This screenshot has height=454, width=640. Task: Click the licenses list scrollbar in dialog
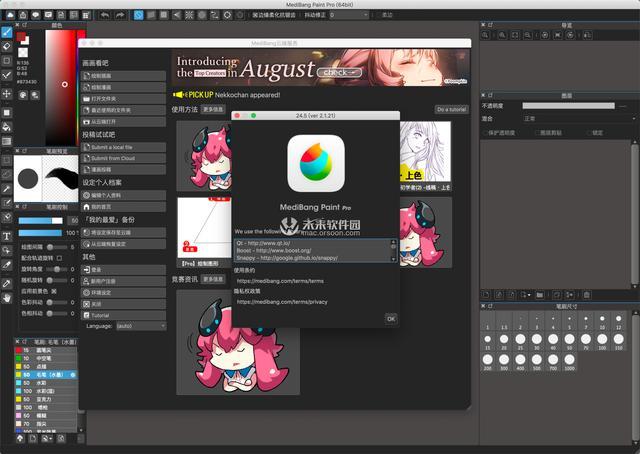(x=393, y=250)
